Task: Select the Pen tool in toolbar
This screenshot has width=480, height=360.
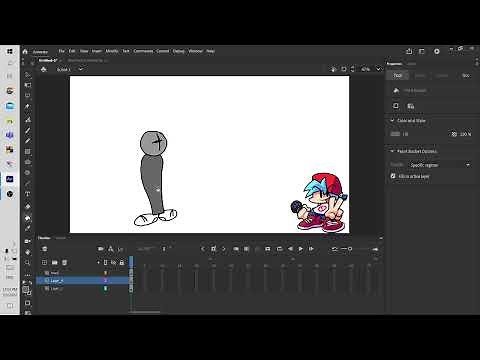Action: (28, 107)
